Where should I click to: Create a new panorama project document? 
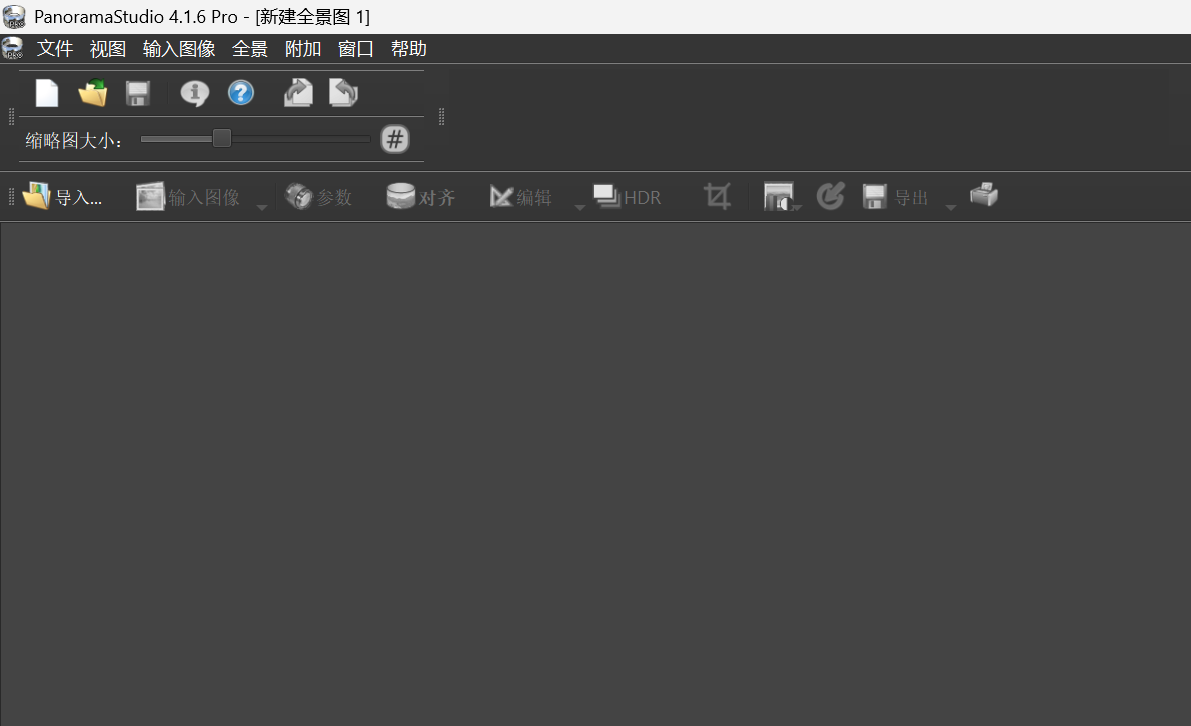46,92
